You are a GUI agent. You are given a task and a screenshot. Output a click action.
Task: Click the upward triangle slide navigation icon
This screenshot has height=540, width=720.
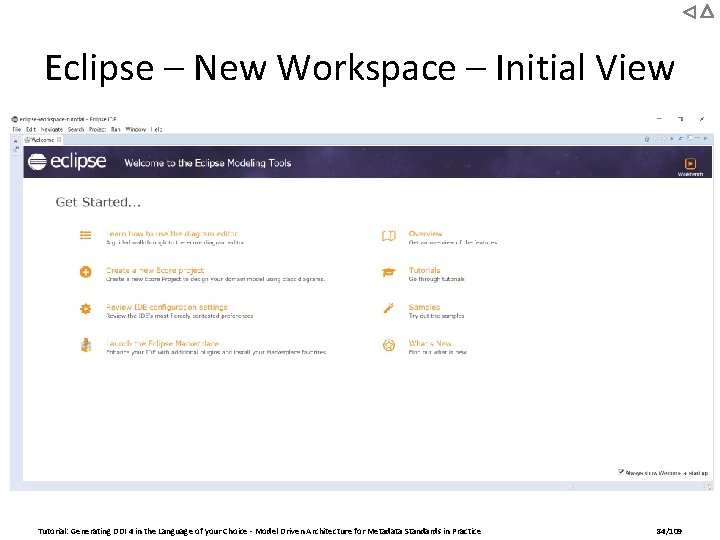pos(707,11)
